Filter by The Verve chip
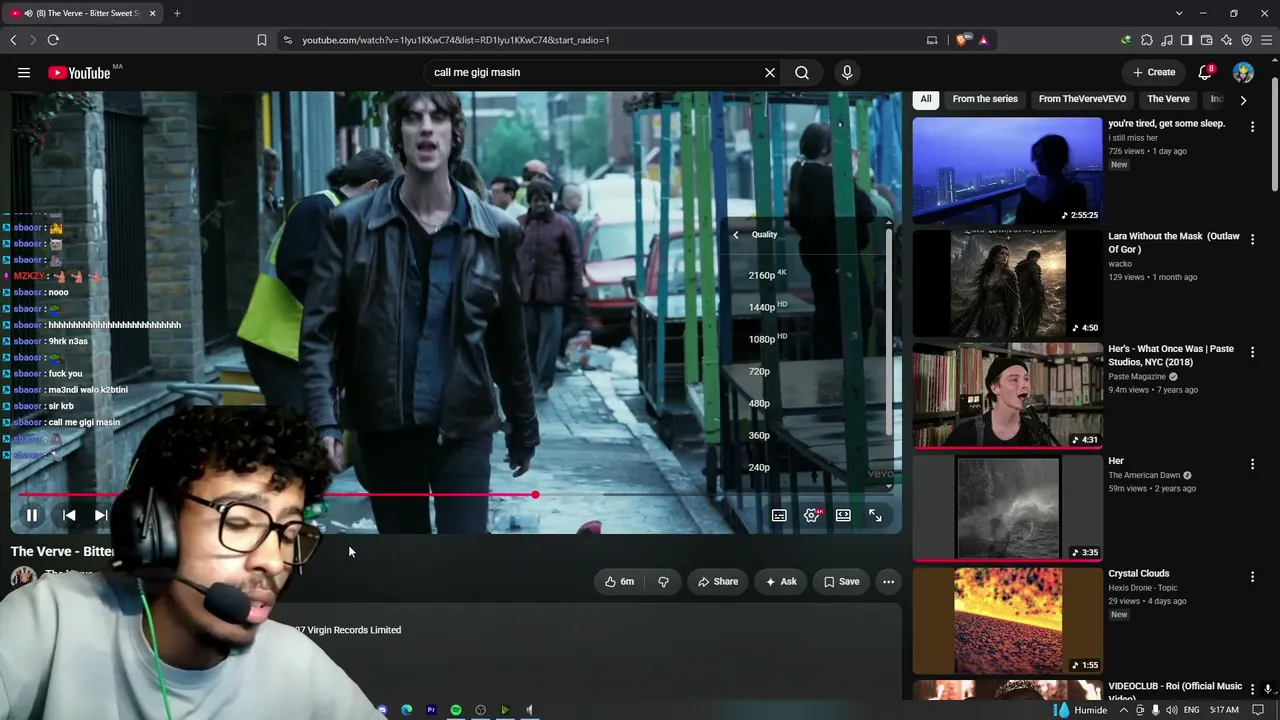1280x720 pixels. point(1168,99)
